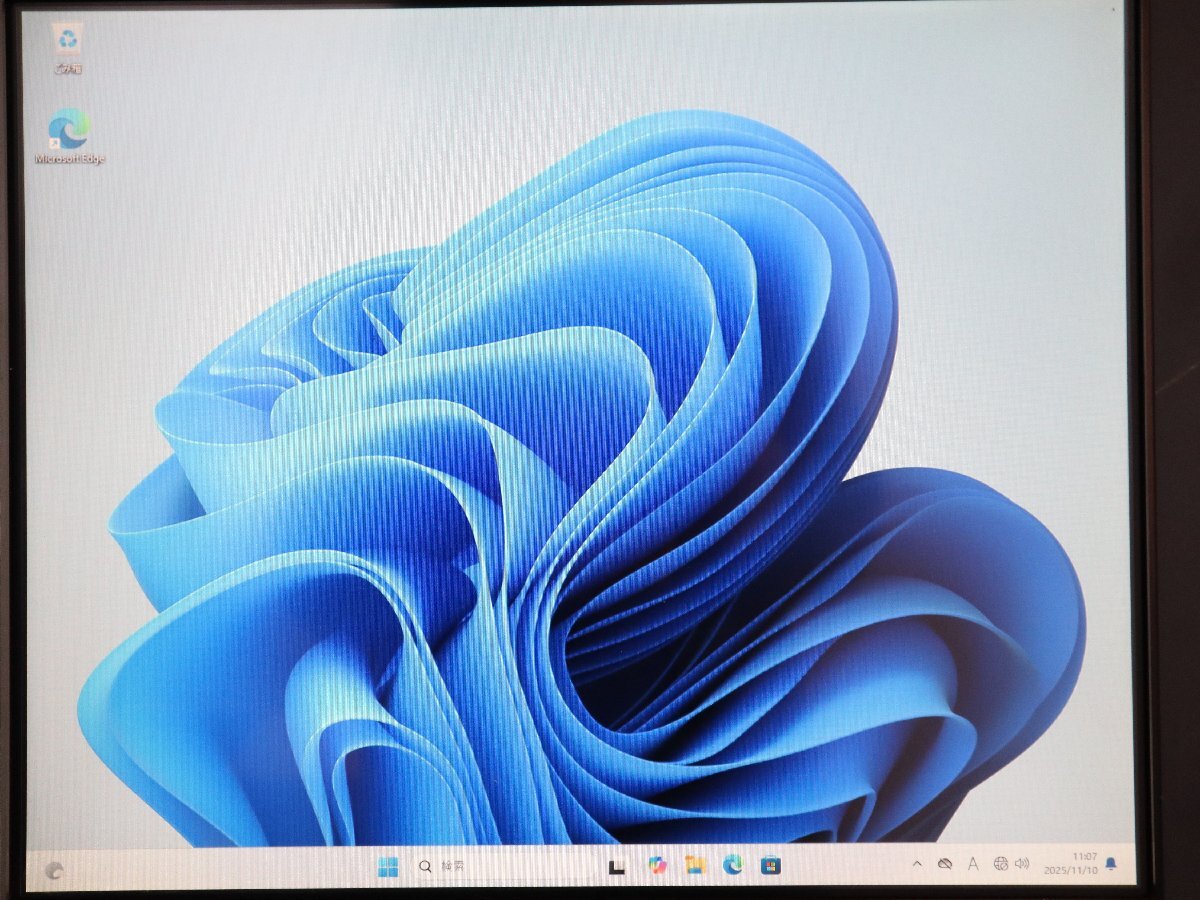Open File Explorer from the taskbar

695,865
